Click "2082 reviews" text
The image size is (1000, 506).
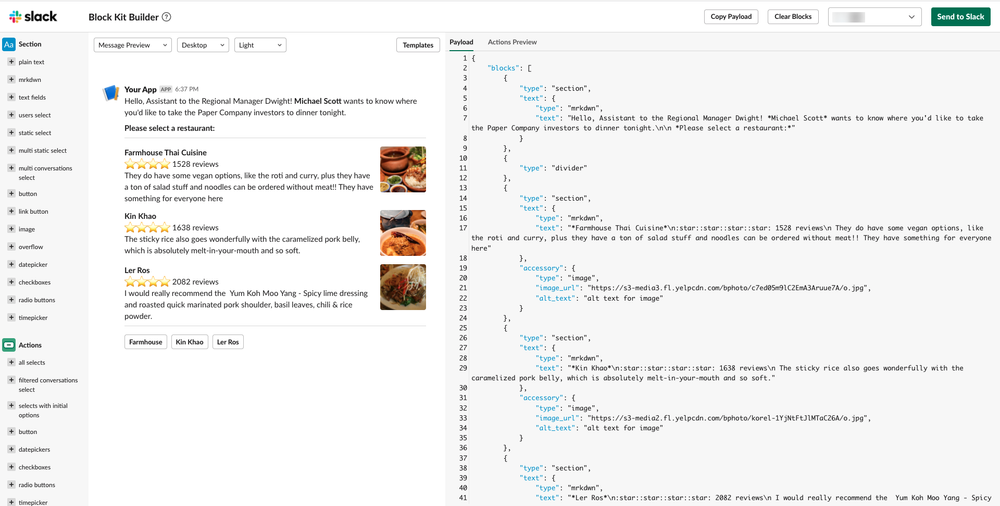(x=195, y=282)
